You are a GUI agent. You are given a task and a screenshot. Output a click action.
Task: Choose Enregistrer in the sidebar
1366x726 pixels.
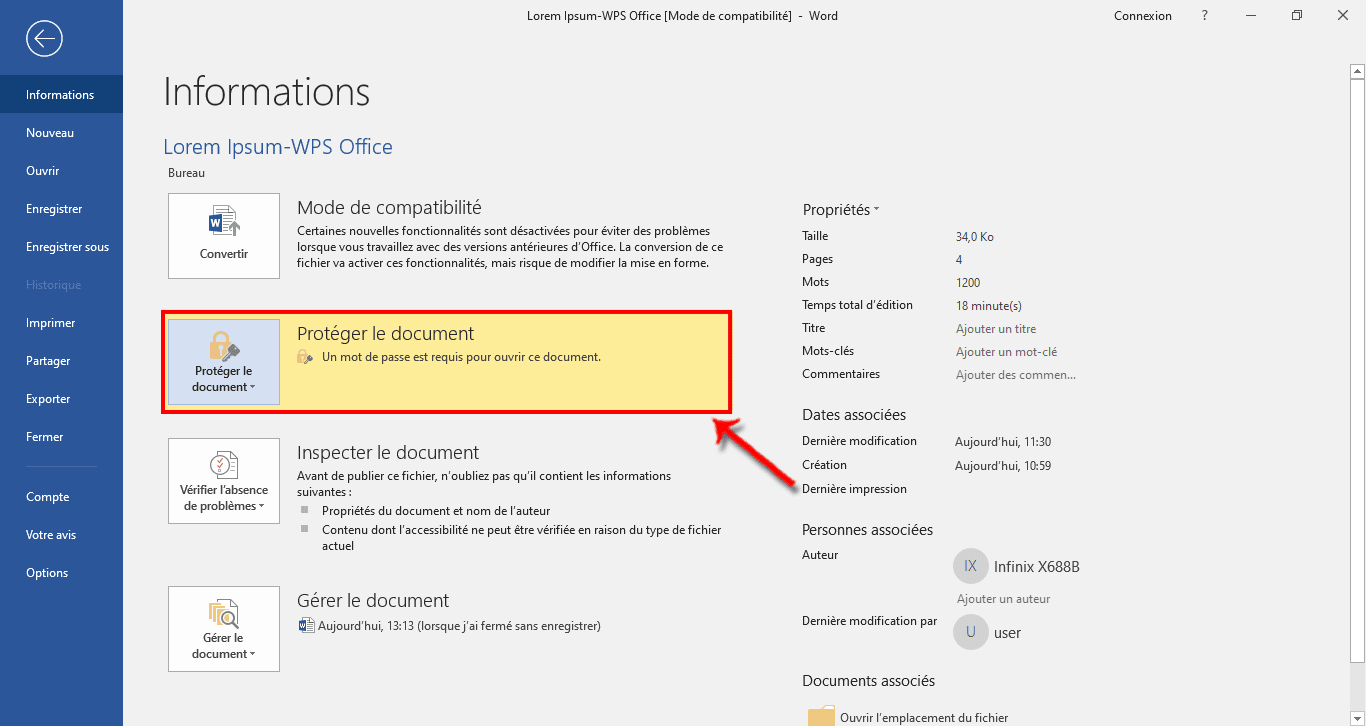click(x=61, y=209)
